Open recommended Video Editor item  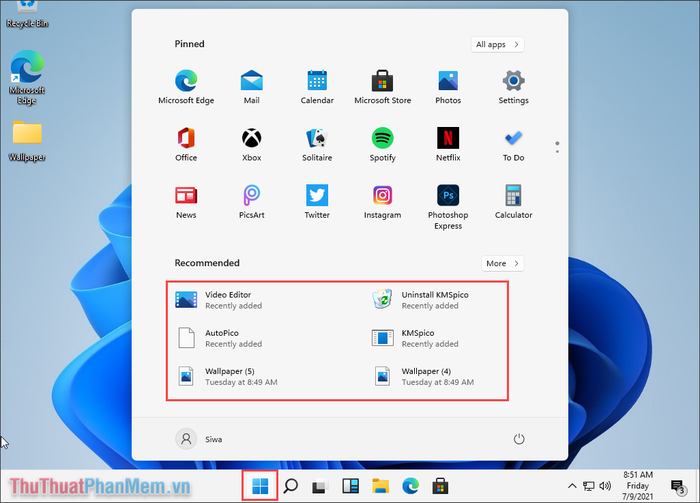228,300
